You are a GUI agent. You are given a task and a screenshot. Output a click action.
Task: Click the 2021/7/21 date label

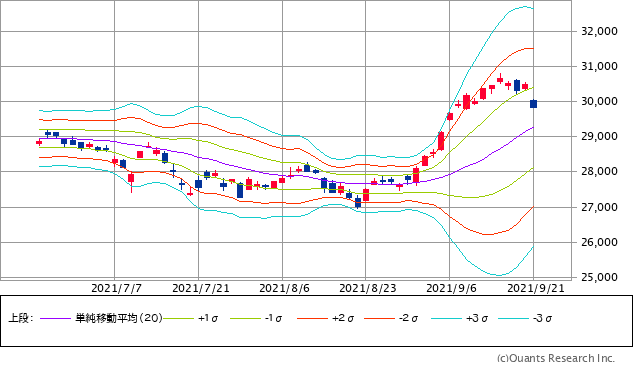pos(201,288)
